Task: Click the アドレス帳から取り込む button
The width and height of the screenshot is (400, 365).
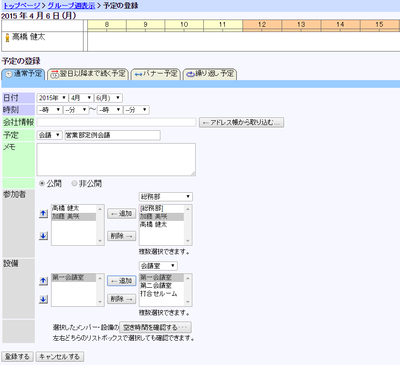Action: 241,122
